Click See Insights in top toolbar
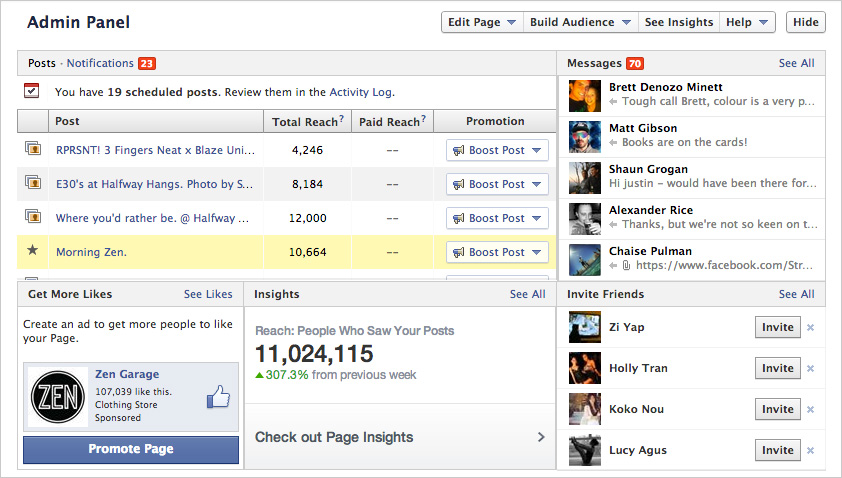842x478 pixels. tap(679, 22)
